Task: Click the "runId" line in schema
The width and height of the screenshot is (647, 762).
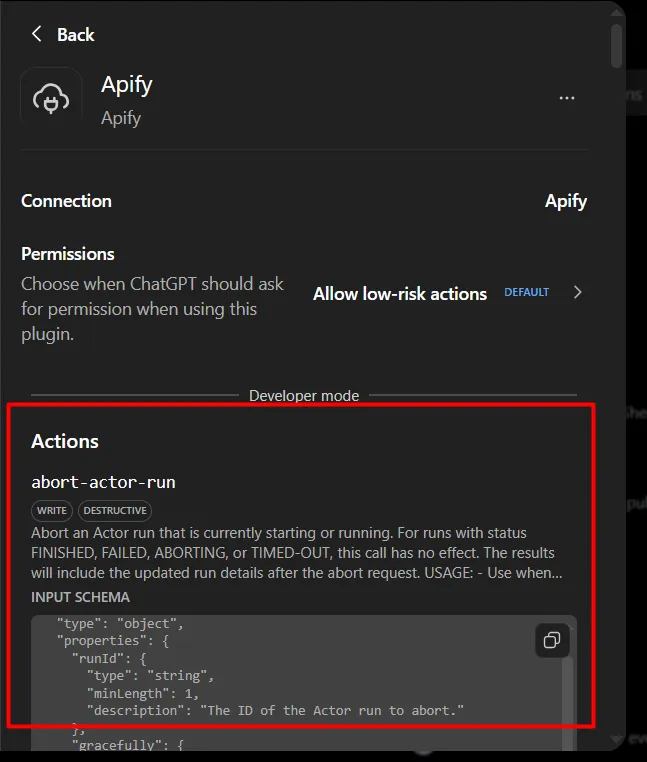Action: [x=109, y=658]
